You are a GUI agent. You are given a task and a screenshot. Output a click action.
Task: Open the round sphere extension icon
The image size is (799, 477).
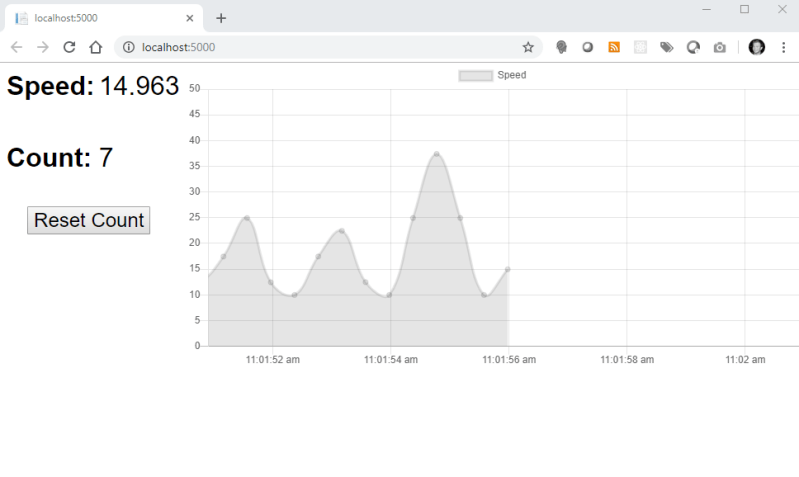[588, 47]
